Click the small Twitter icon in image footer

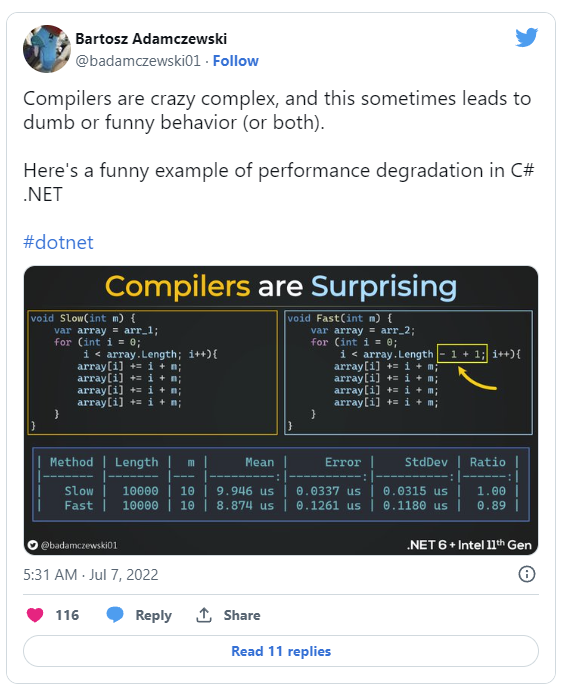pos(33,545)
